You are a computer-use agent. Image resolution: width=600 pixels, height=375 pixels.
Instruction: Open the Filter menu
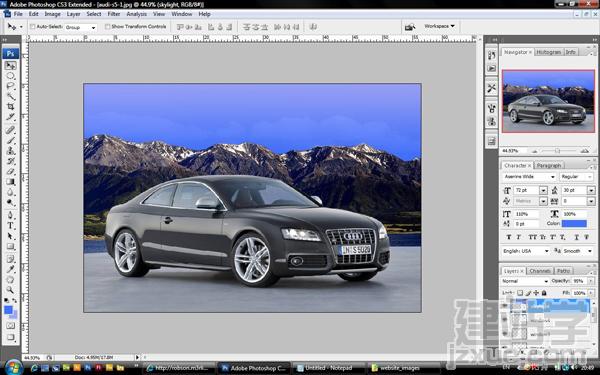114,14
